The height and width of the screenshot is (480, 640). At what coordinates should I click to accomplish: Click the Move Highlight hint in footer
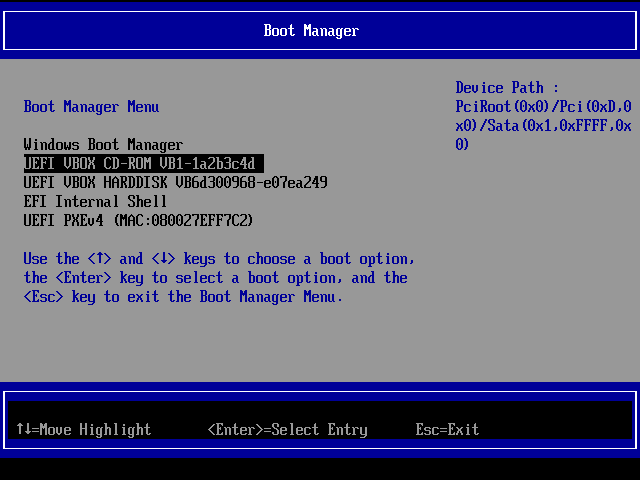click(84, 429)
